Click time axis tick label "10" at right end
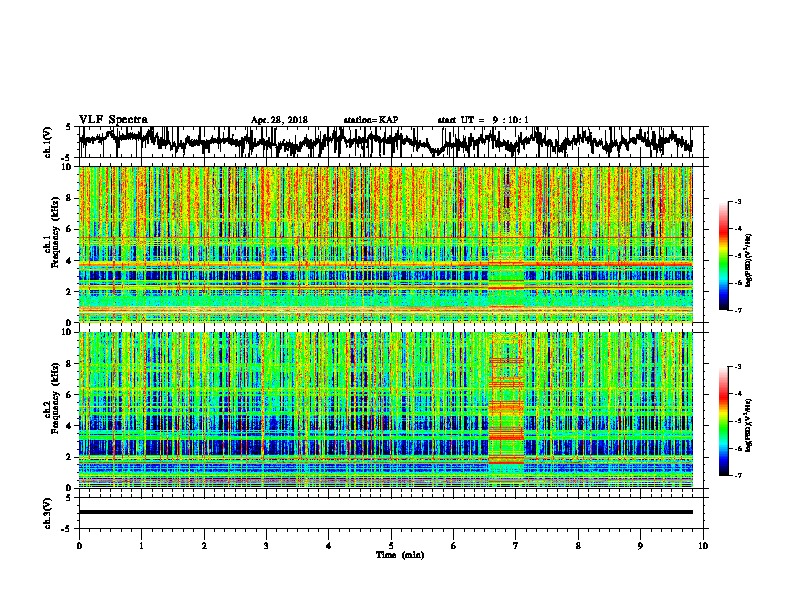Screen dimensions: 792x612 click(x=703, y=546)
